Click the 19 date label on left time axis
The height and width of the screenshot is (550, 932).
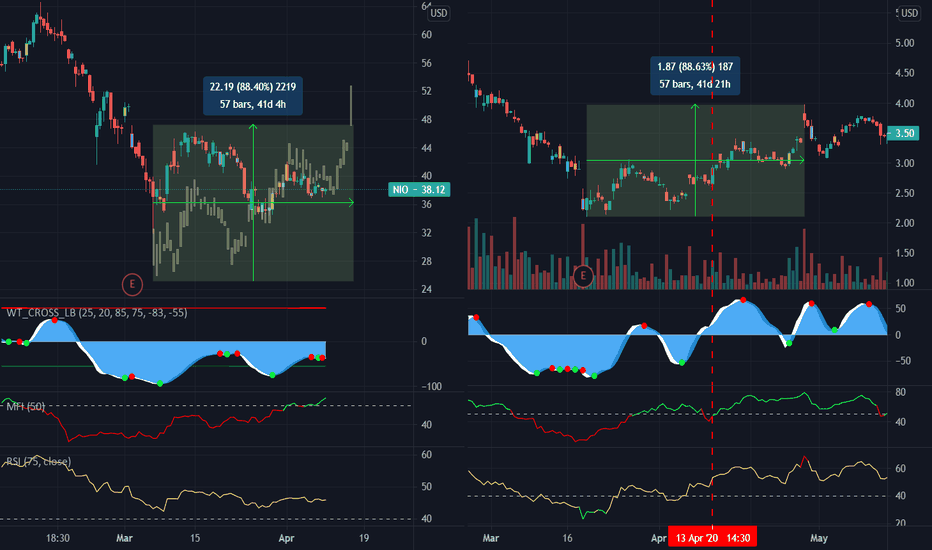(x=364, y=538)
